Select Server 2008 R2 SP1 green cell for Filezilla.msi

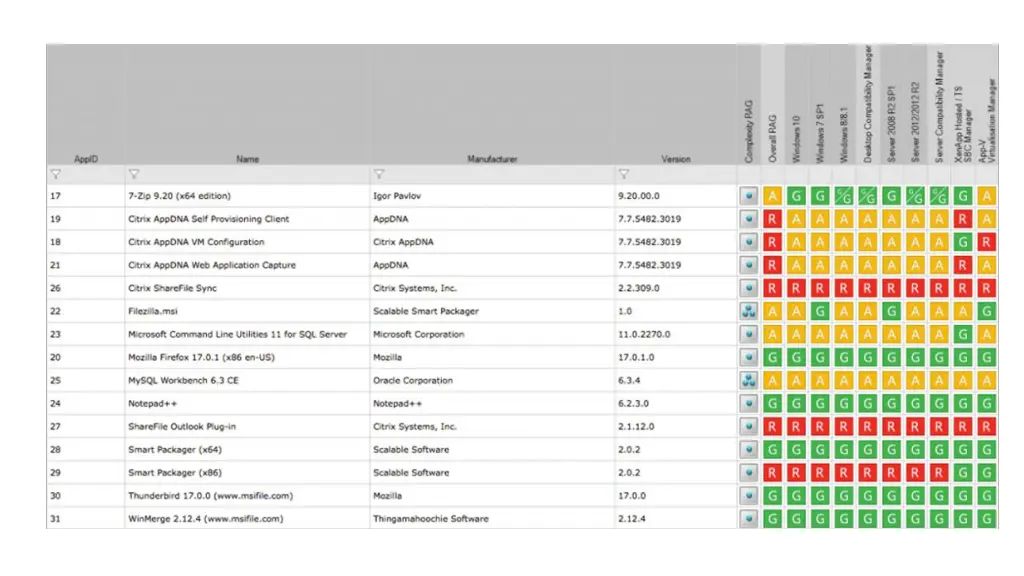[x=891, y=311]
